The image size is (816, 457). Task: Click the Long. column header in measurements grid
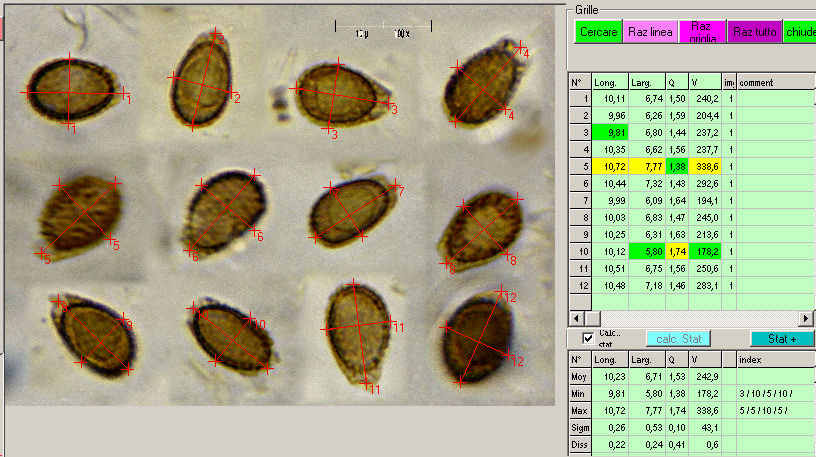click(x=609, y=82)
